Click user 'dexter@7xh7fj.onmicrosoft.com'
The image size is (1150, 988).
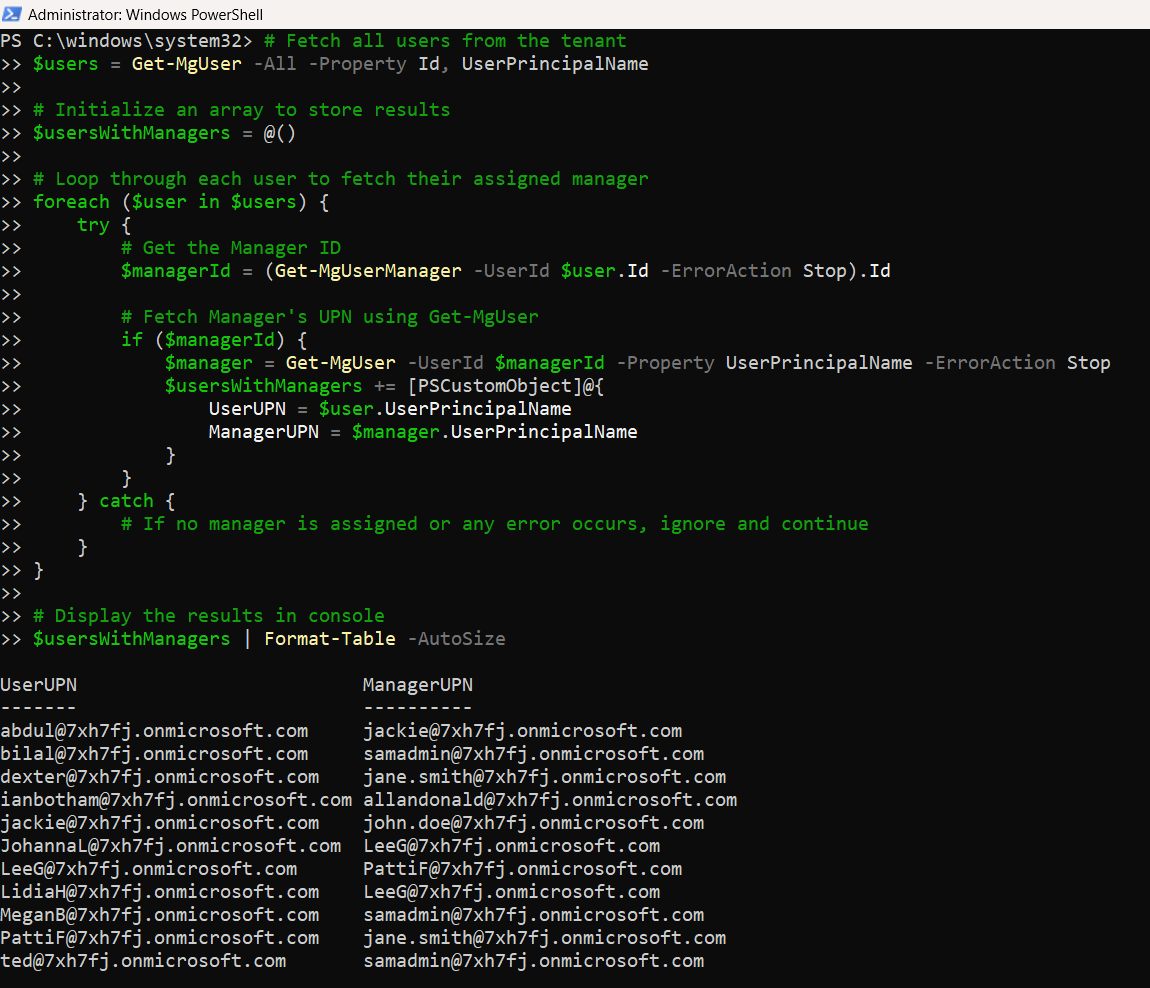tap(159, 777)
